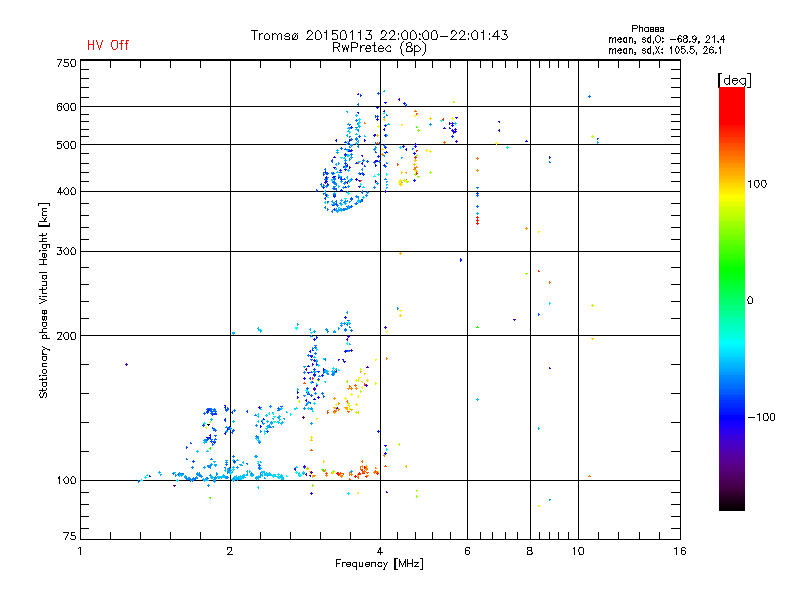Click the '1' x-axis tick label
The image size is (800, 600).
click(x=80, y=551)
